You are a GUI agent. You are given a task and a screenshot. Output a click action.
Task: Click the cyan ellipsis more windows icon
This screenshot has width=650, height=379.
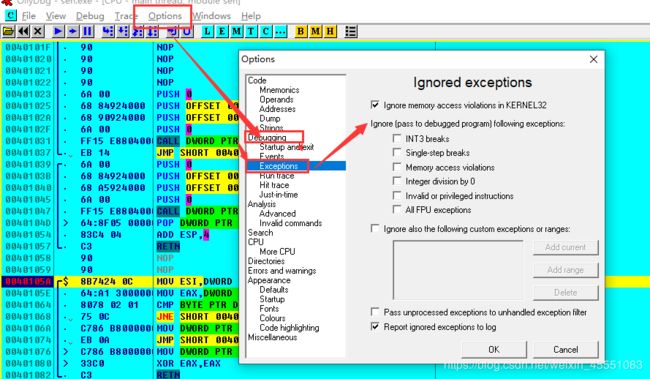coord(281,32)
